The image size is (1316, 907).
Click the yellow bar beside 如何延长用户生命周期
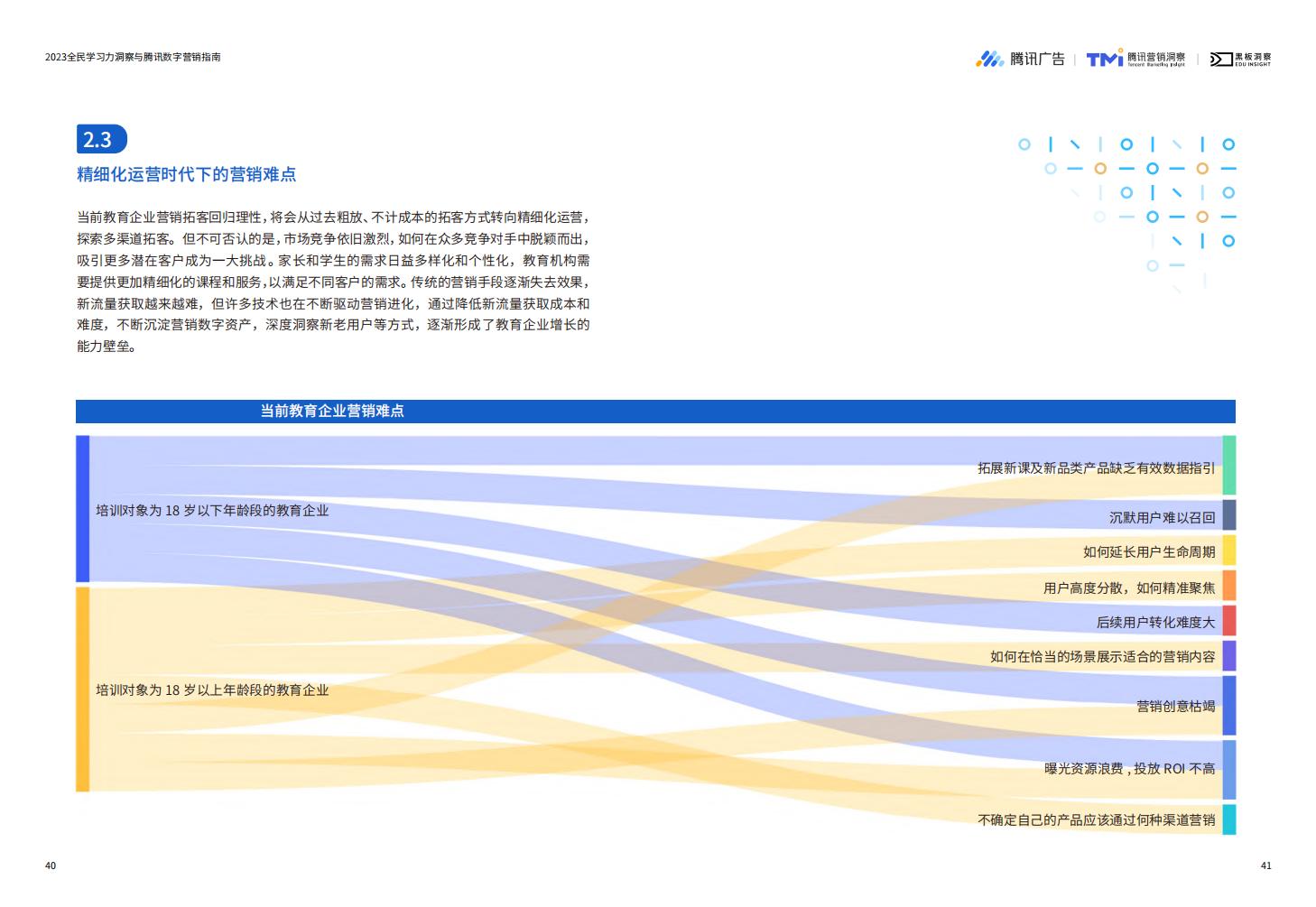(1228, 551)
